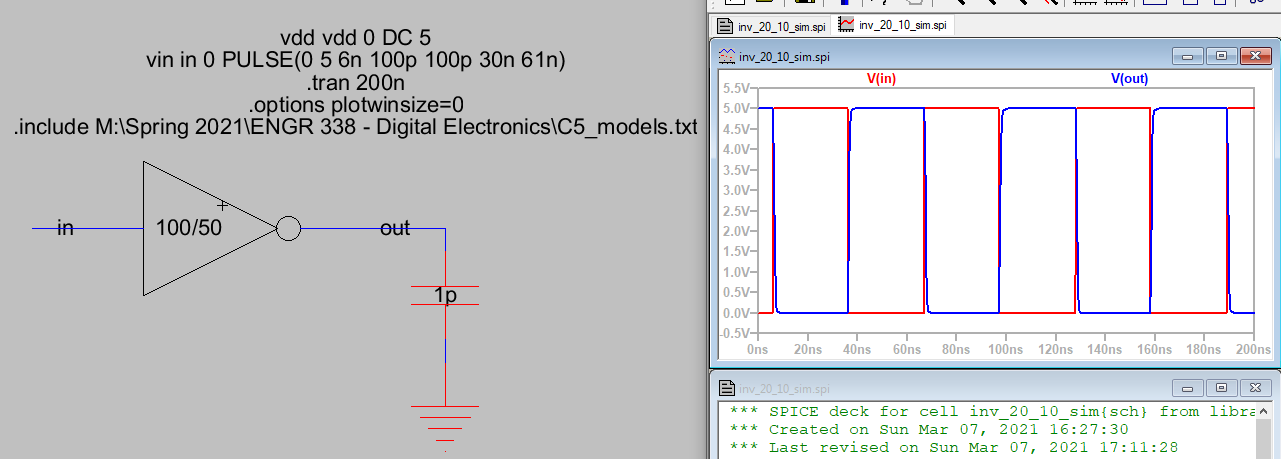Maximize the waveform plot window
The image size is (1281, 459).
(1220, 57)
